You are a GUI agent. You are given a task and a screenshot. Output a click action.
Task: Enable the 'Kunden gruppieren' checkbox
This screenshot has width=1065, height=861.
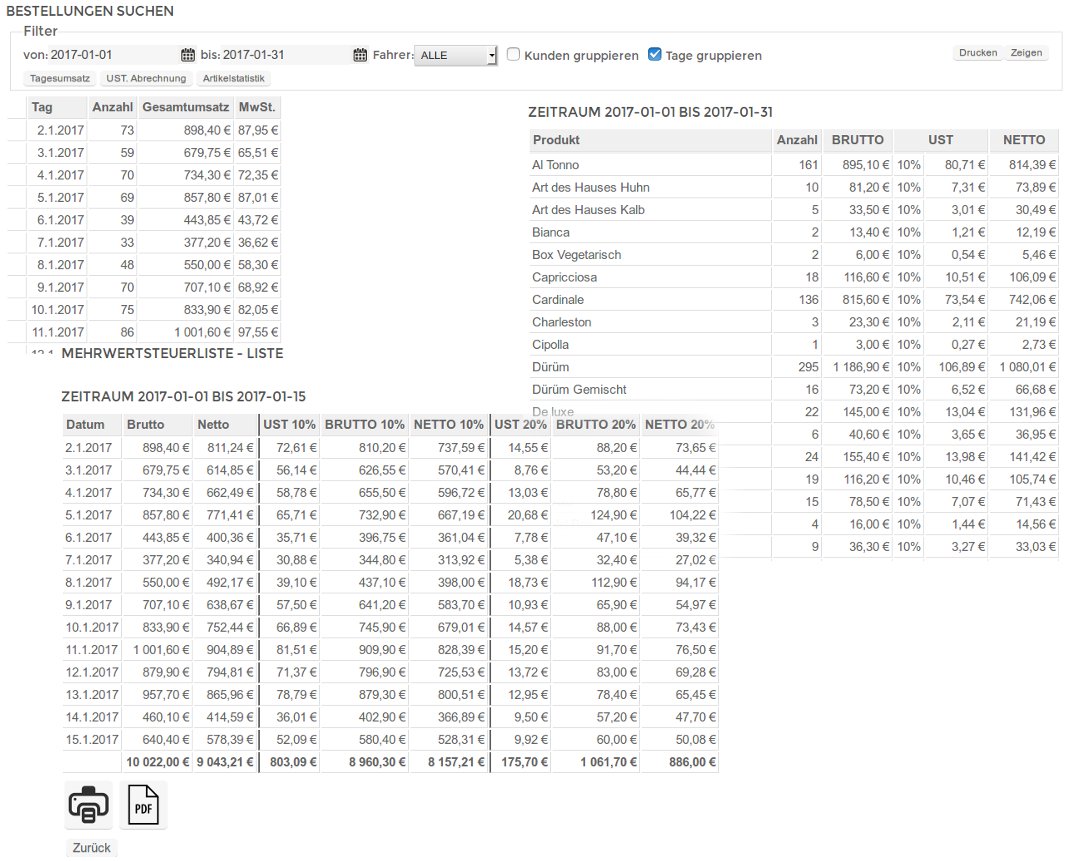point(514,55)
